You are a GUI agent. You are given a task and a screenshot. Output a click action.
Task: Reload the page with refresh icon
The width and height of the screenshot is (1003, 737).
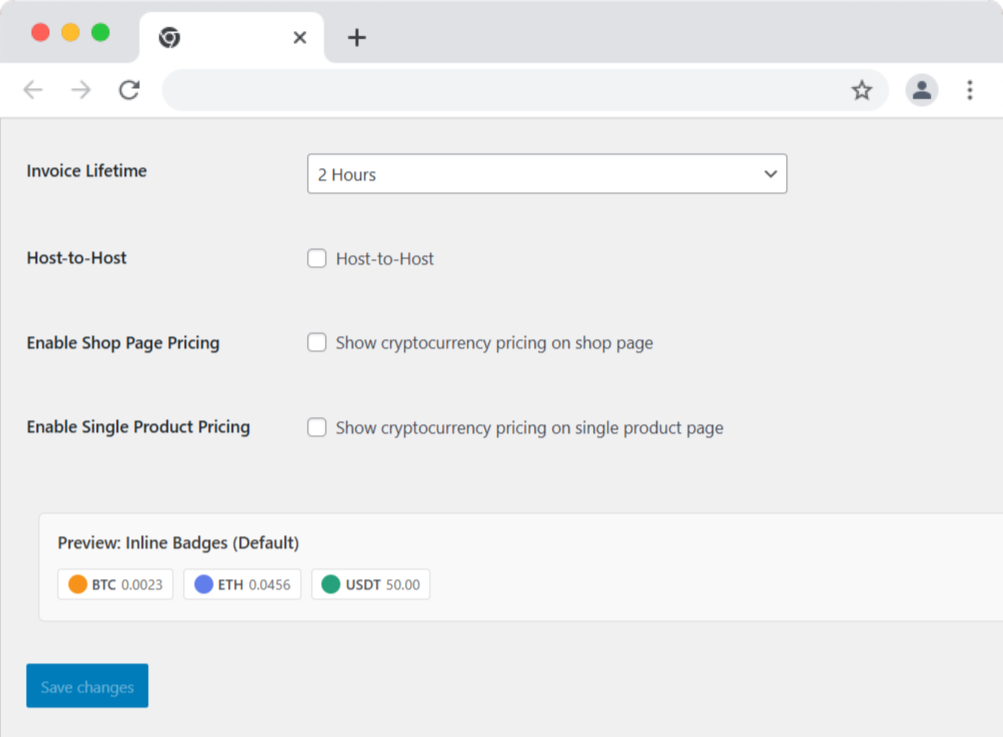point(129,91)
